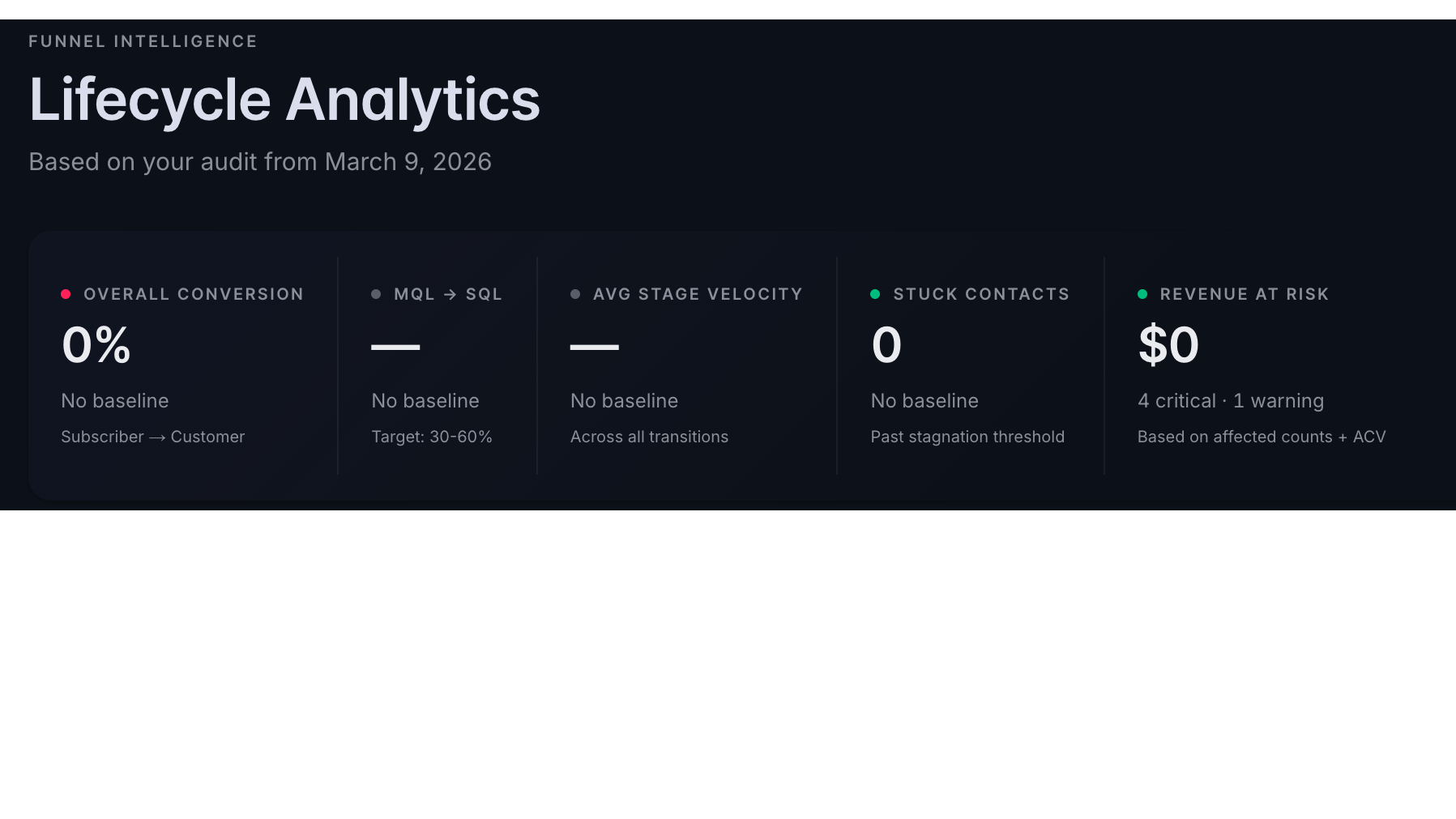The width and height of the screenshot is (1456, 819).
Task: Click the Target: 30-60% text
Action: (432, 437)
